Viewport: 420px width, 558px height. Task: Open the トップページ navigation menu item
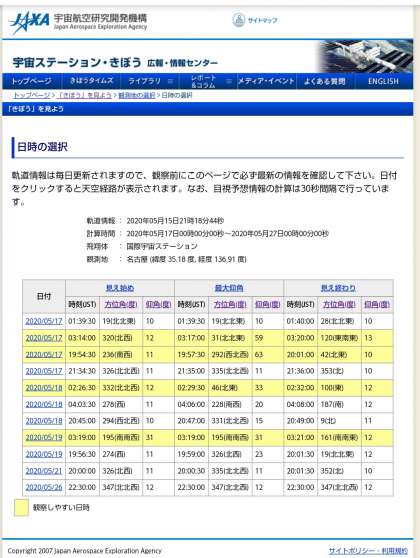[x=32, y=81]
